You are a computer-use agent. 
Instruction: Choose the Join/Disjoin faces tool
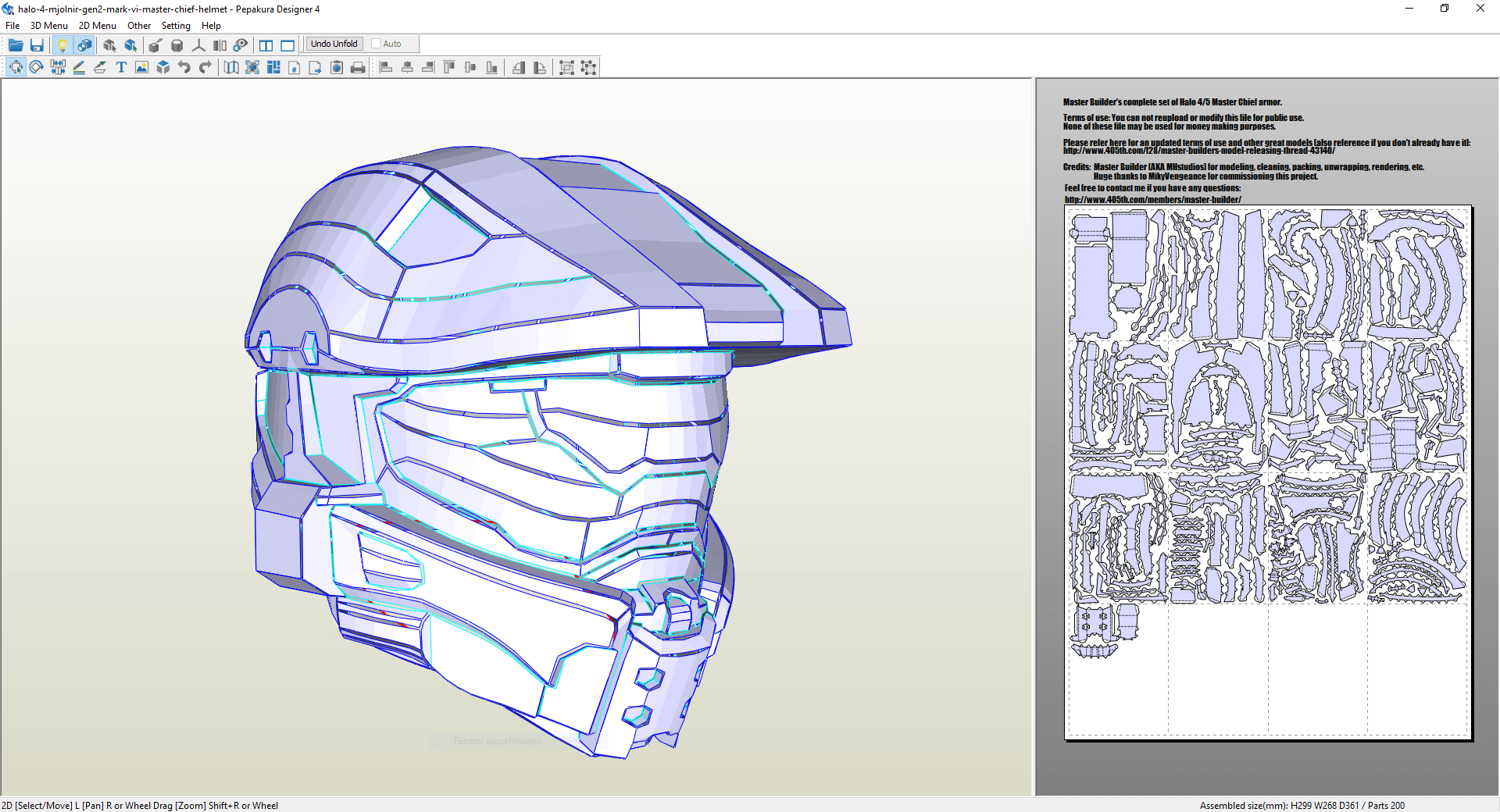click(x=58, y=67)
